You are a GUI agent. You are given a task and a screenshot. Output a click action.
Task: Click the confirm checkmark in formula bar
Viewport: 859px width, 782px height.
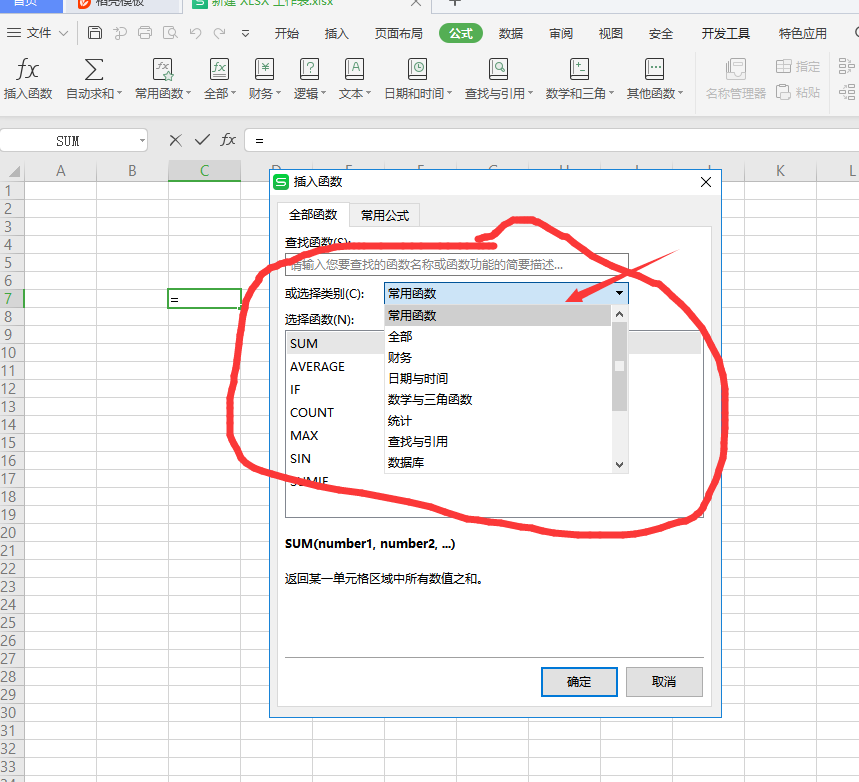(202, 140)
